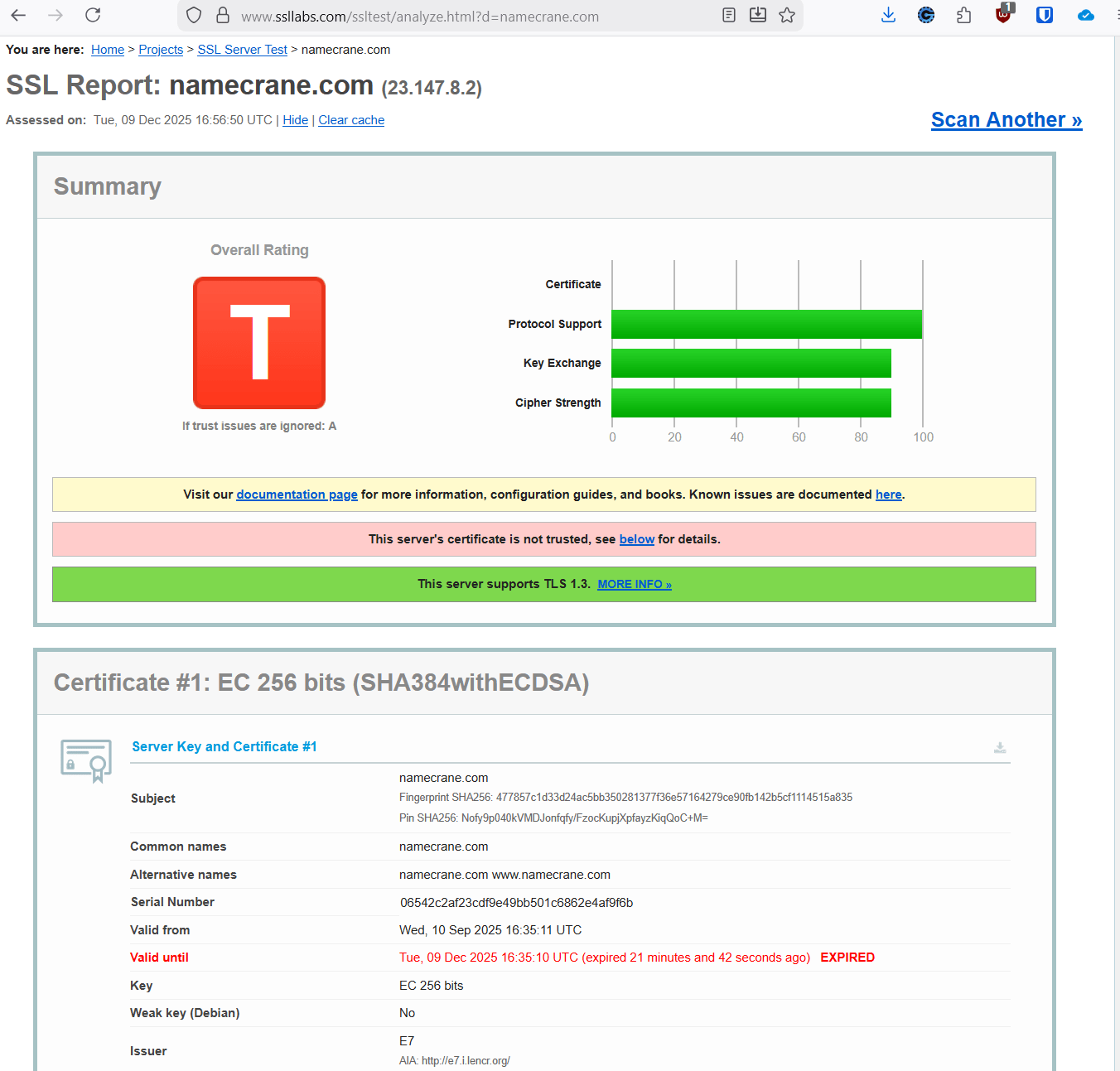The image size is (1120, 1071).
Task: Click the Certificate #1 EC 256 bits heading
Action: coord(321,683)
